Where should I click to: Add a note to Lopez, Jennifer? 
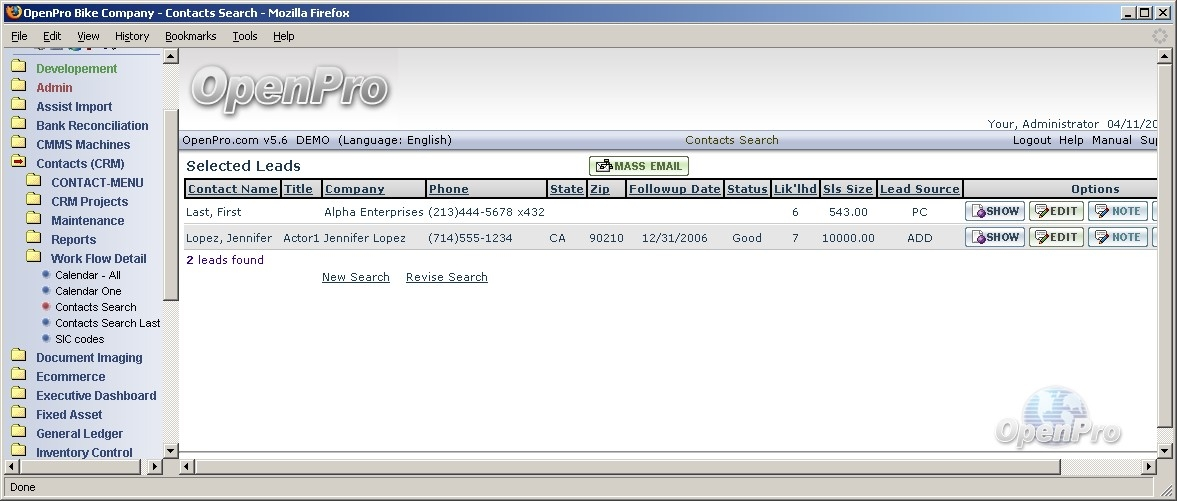tap(1117, 237)
